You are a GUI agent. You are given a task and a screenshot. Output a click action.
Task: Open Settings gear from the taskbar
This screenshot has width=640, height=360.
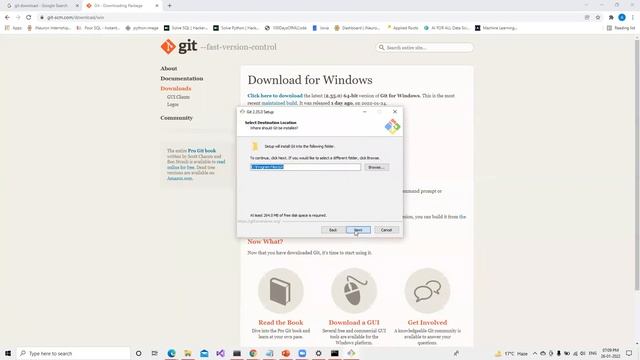(x=318, y=353)
